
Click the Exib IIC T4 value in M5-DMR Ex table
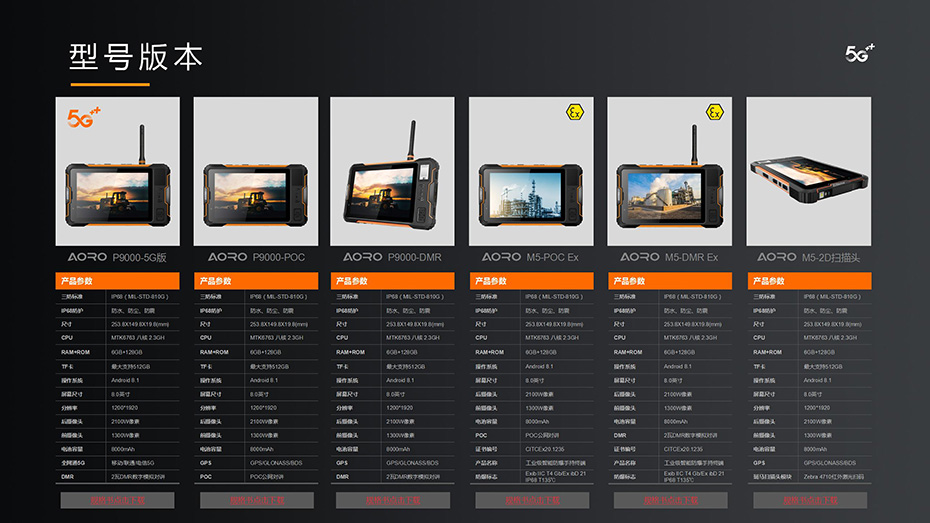click(695, 477)
